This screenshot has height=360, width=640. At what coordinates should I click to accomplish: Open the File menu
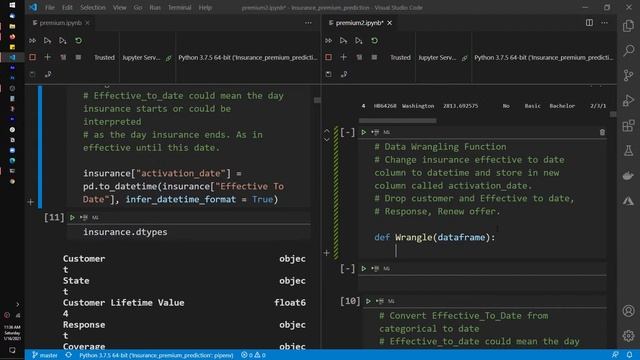pos(50,7)
